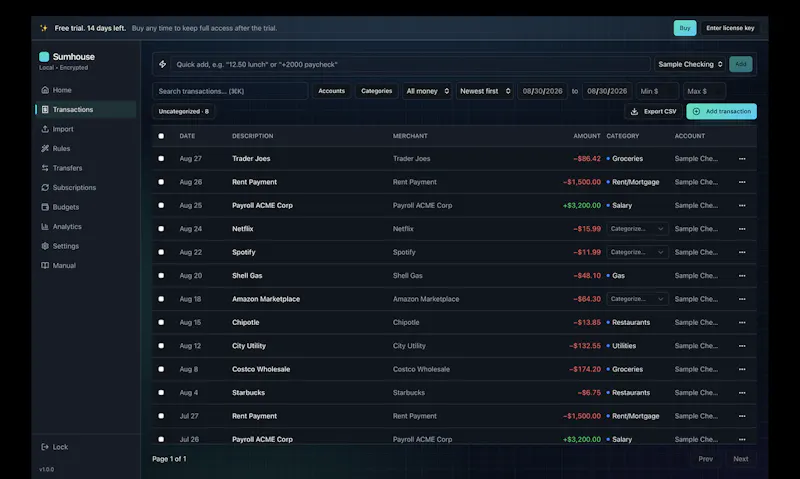The width and height of the screenshot is (800, 479).
Task: Open Subscriptions page from sidebar
Action: 86,187
